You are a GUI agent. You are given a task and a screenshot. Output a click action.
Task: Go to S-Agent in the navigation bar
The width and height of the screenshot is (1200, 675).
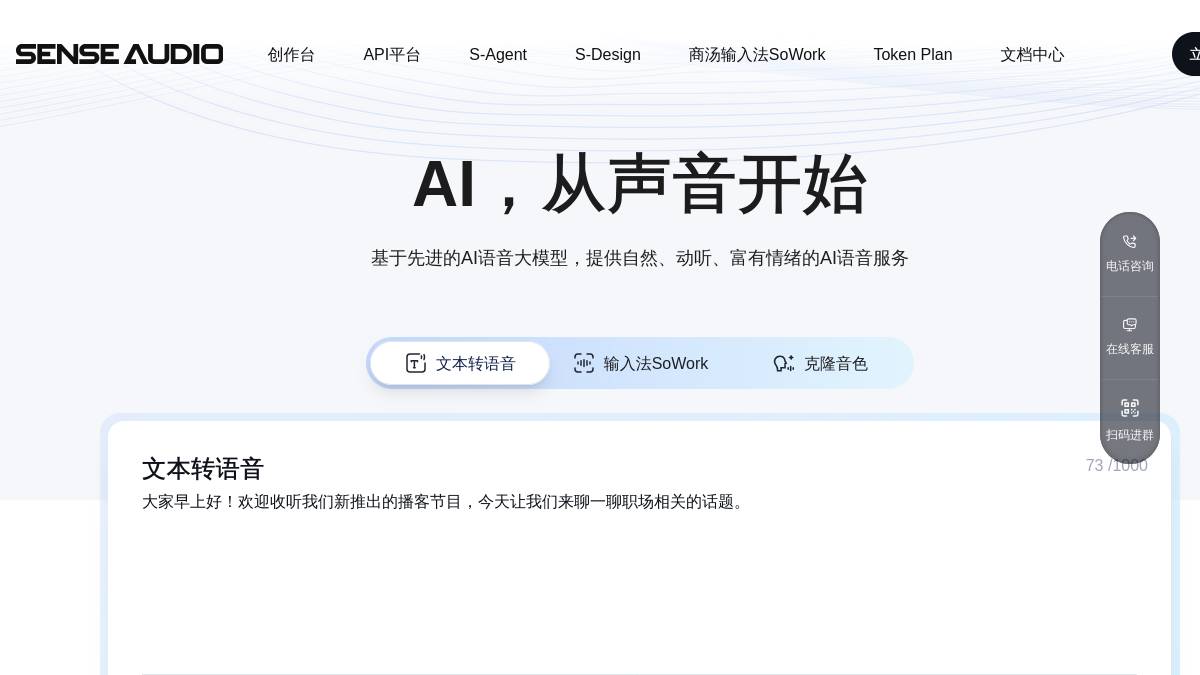click(498, 55)
